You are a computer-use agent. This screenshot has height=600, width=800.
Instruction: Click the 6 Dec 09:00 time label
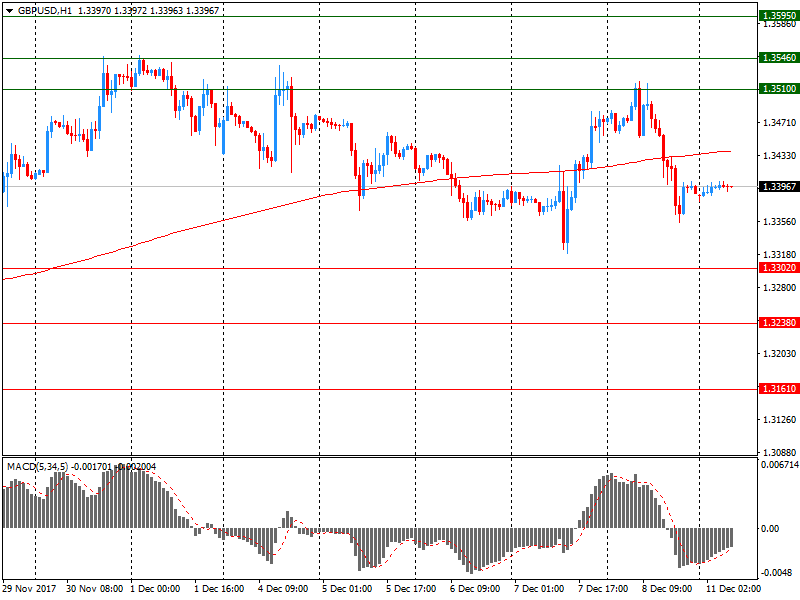point(475,589)
